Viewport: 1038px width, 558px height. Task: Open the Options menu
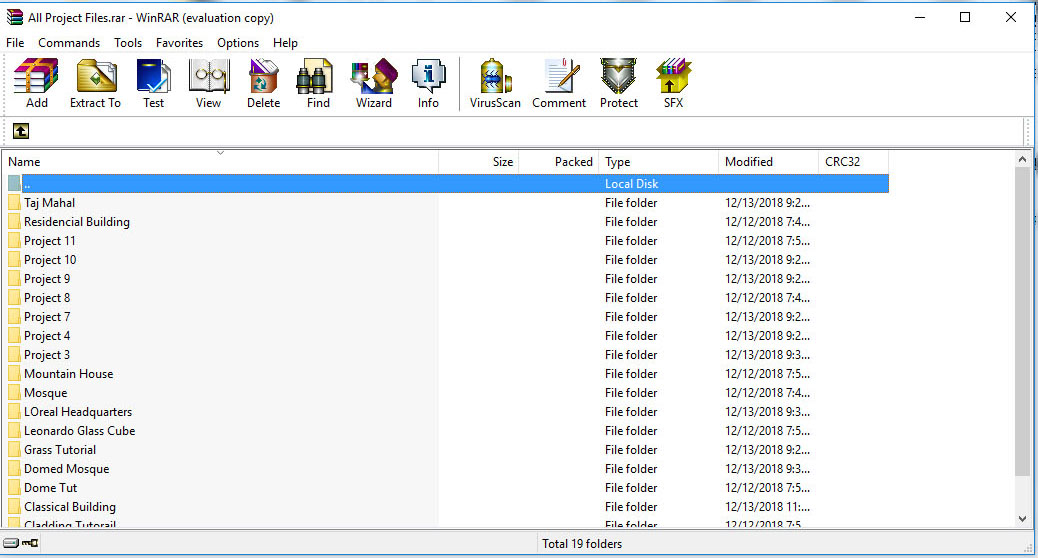[x=238, y=42]
